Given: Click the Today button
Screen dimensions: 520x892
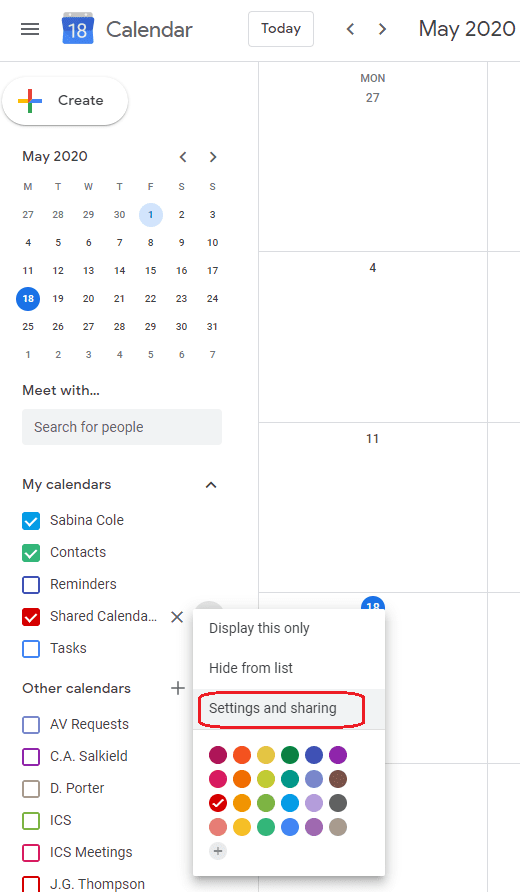Looking at the screenshot, I should point(281,29).
